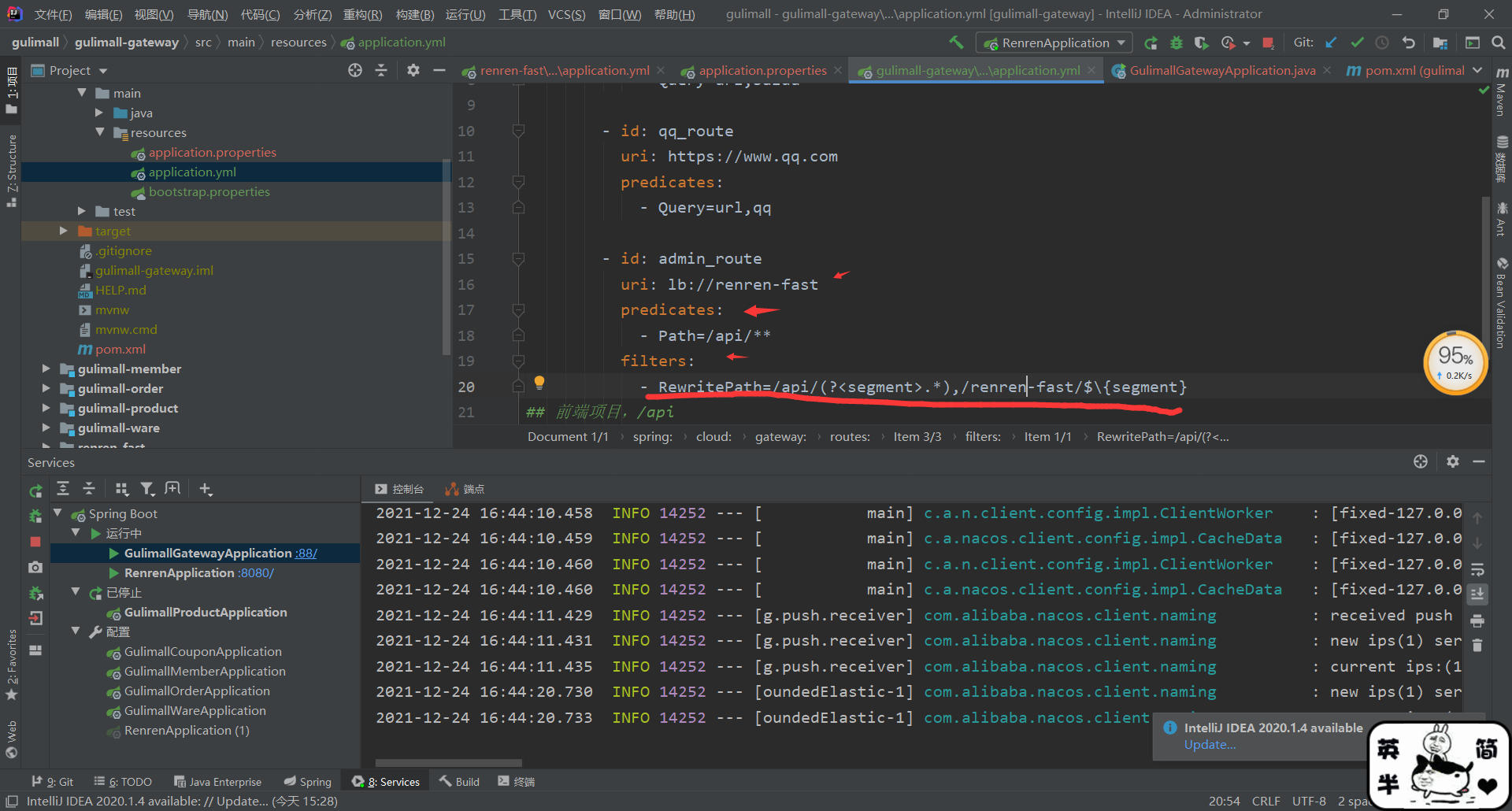Viewport: 1512px width, 811px height.
Task: Clear console output with the trash icon
Action: [1477, 646]
